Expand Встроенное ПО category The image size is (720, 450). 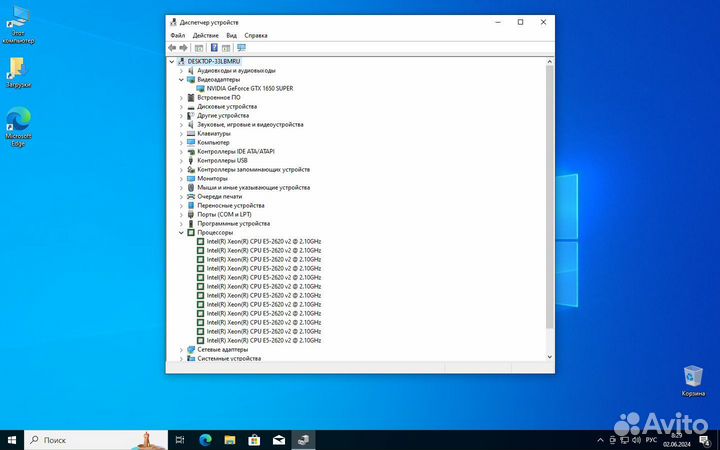point(181,97)
